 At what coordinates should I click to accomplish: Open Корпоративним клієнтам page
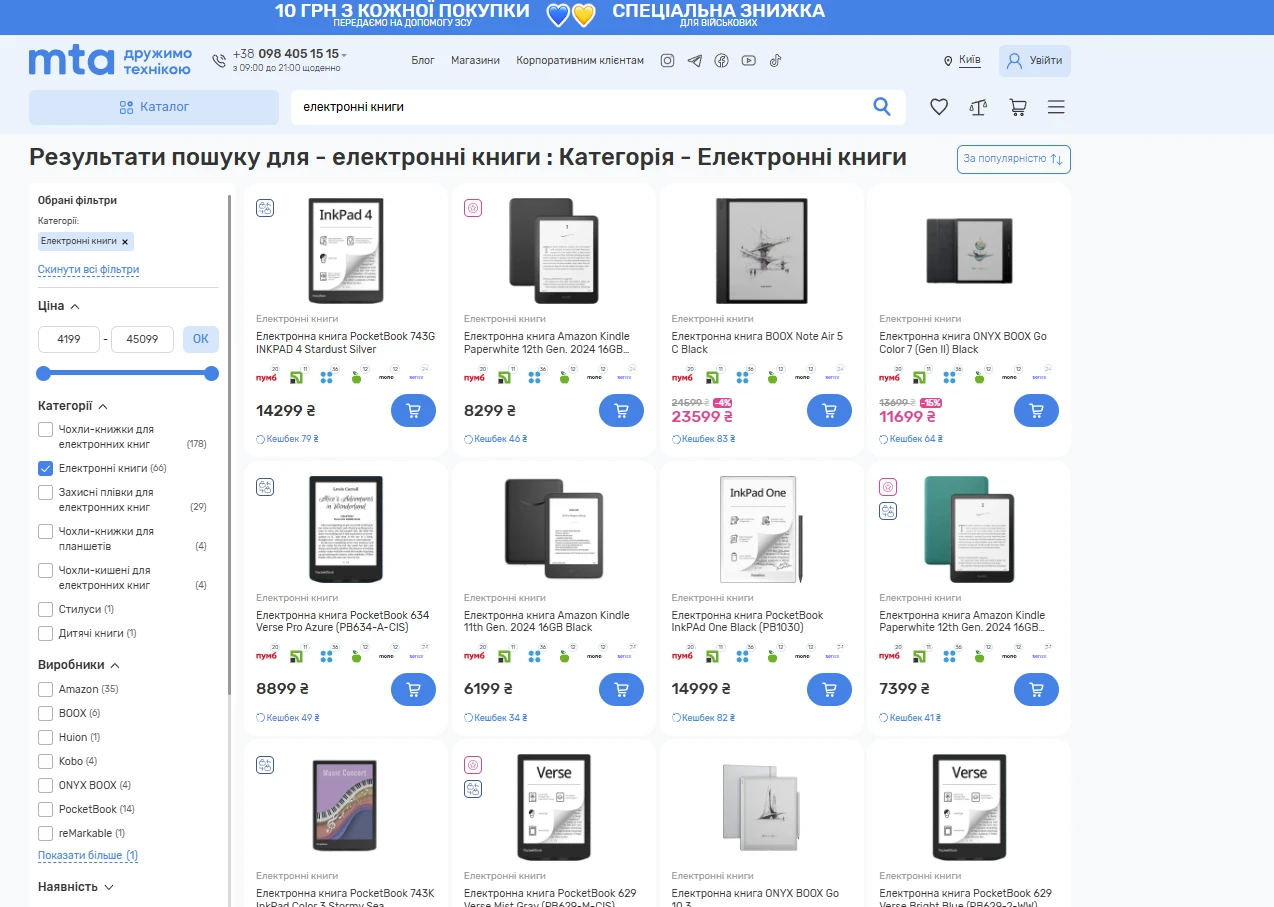(x=580, y=61)
